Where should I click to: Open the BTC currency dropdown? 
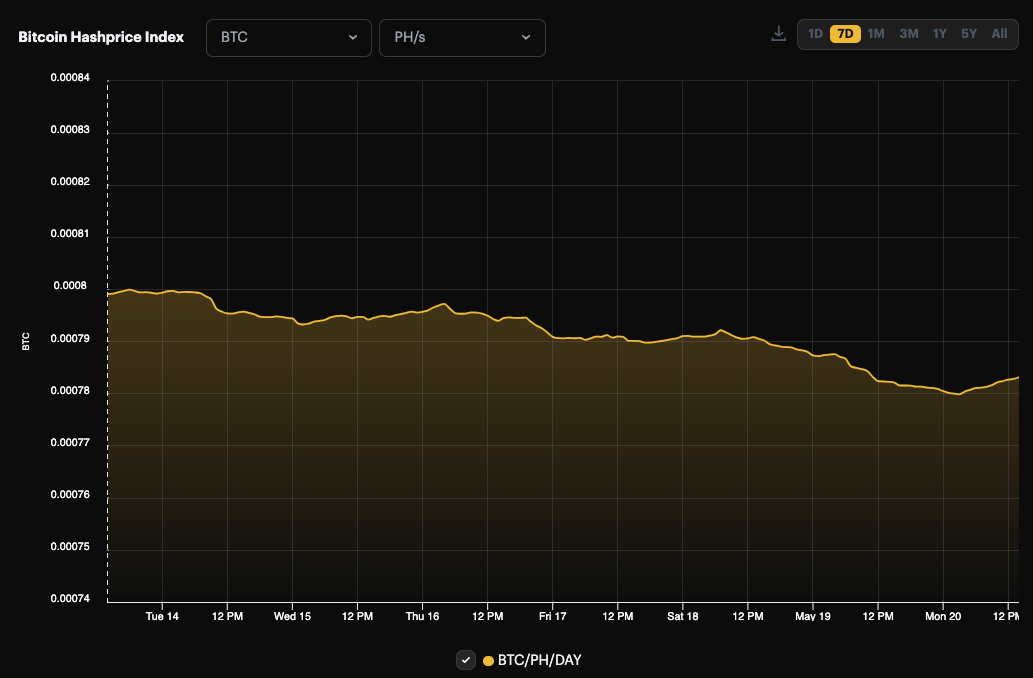pos(288,37)
